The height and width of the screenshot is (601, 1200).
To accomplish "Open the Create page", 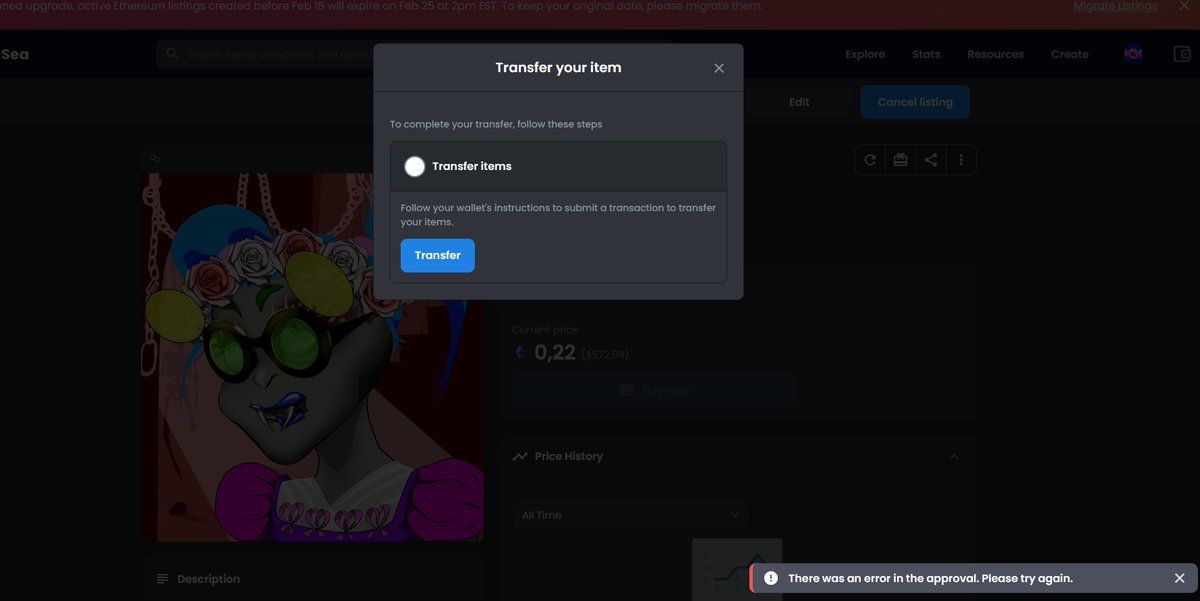I will click(1069, 54).
